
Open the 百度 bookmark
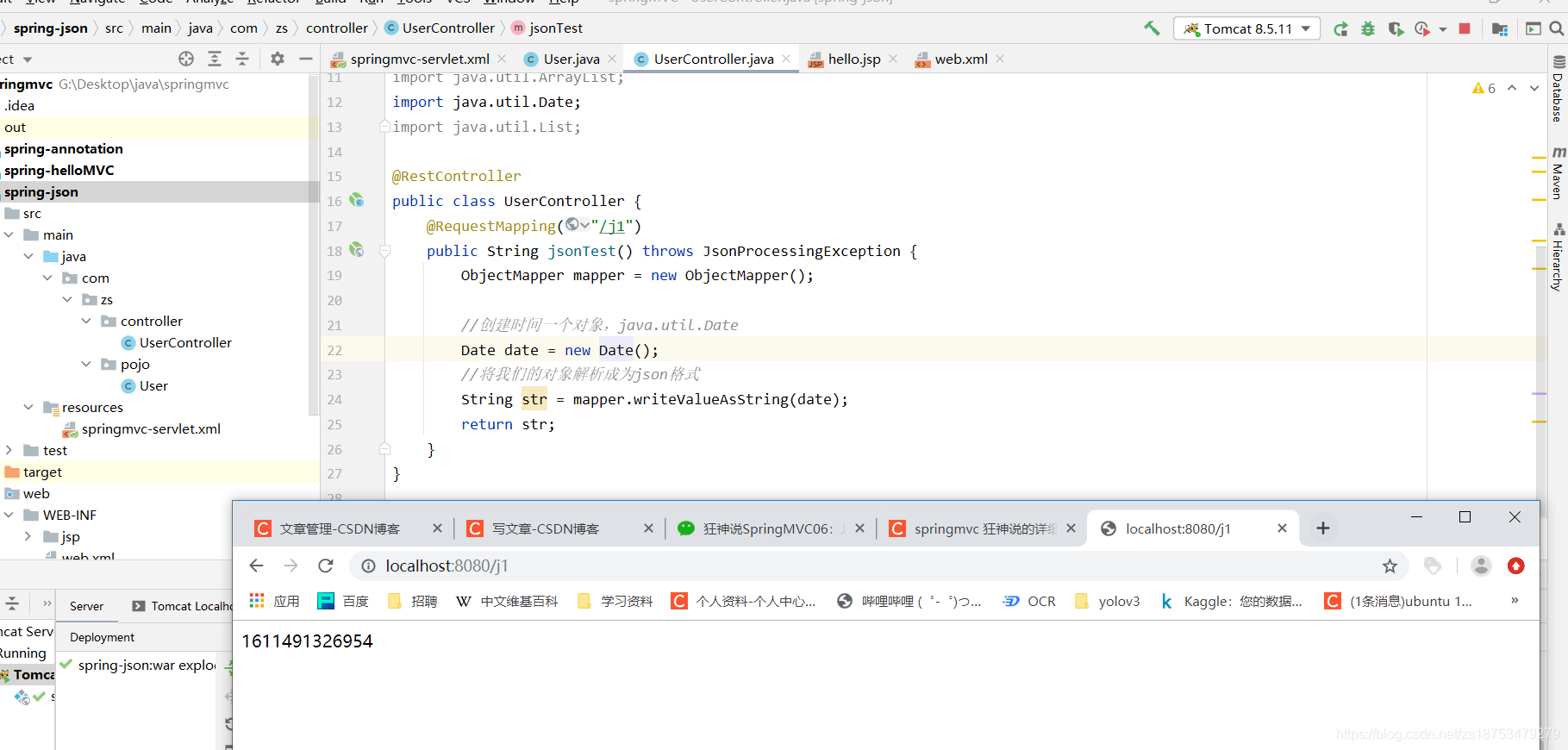tap(343, 601)
